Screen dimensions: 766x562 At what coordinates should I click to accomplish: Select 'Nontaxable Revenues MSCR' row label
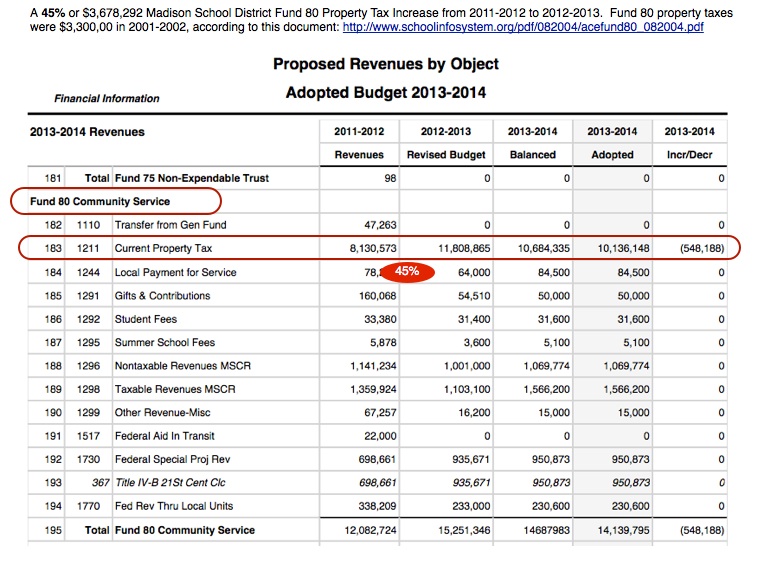(183, 366)
